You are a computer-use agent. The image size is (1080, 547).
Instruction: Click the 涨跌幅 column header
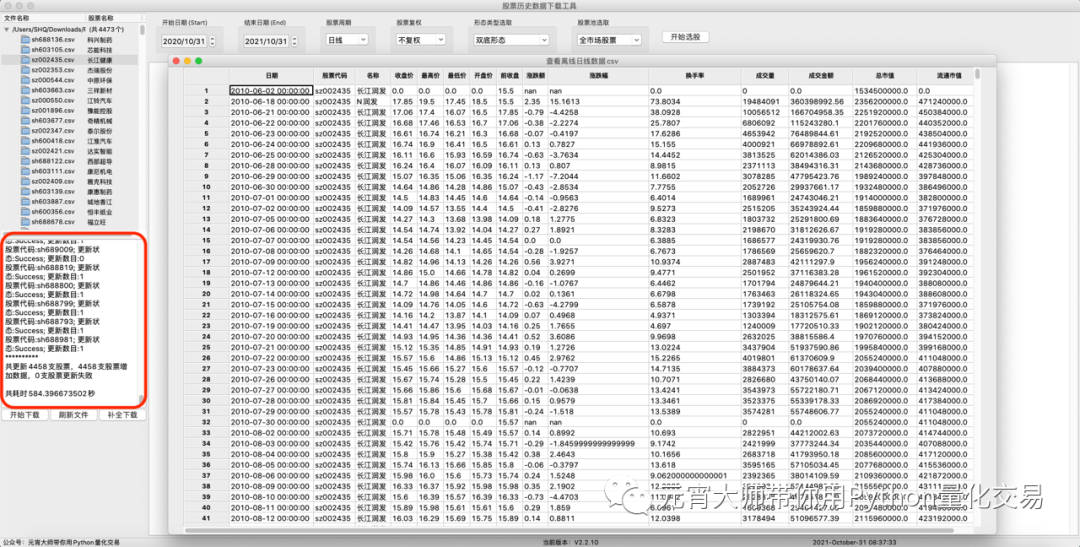(598, 75)
